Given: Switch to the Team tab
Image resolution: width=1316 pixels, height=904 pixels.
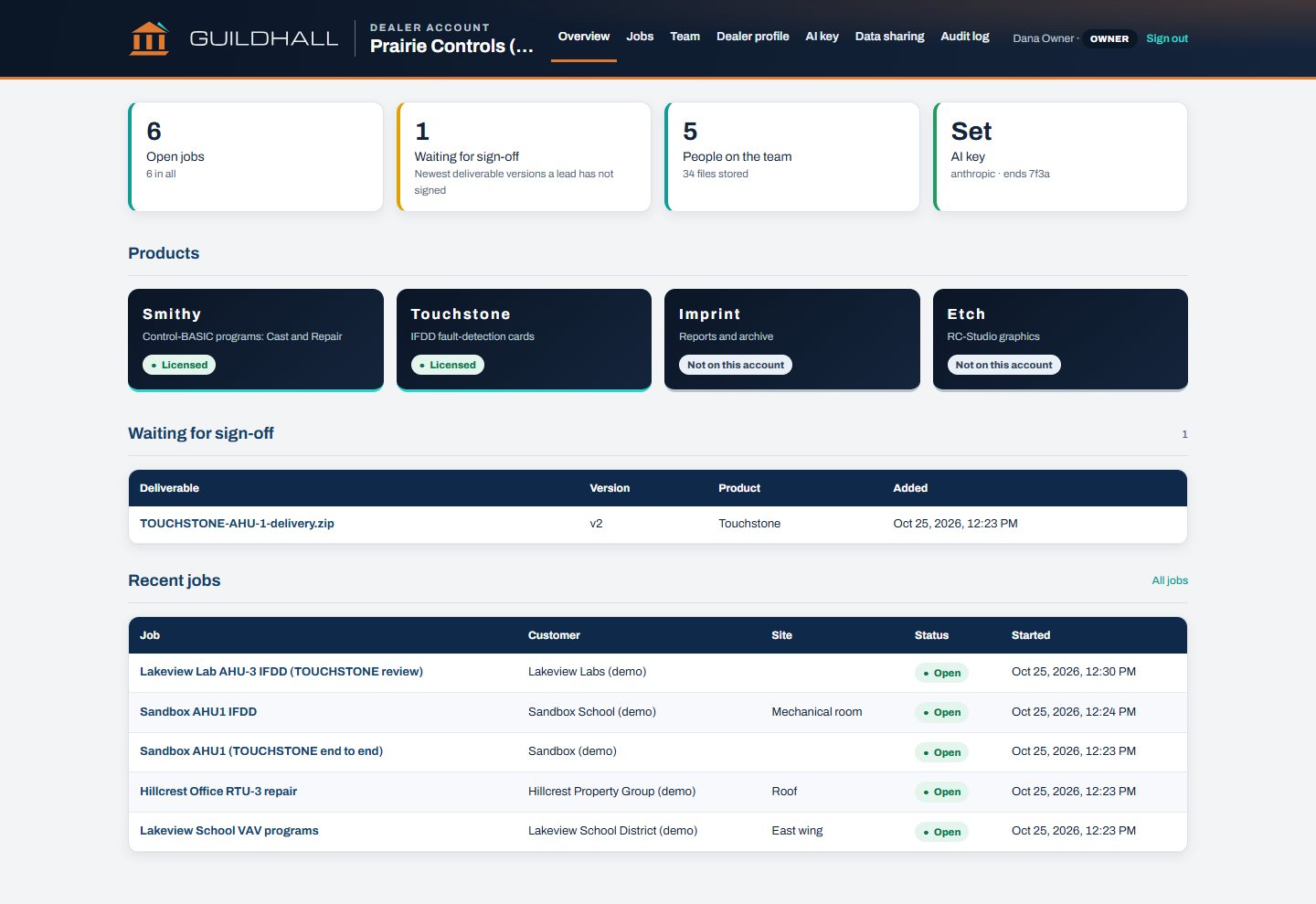Looking at the screenshot, I should (x=685, y=37).
